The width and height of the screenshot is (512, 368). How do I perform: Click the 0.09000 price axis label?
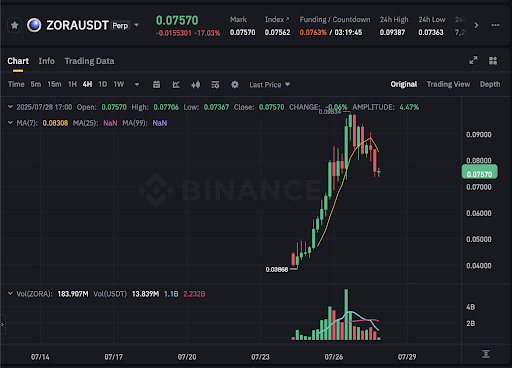[479, 135]
